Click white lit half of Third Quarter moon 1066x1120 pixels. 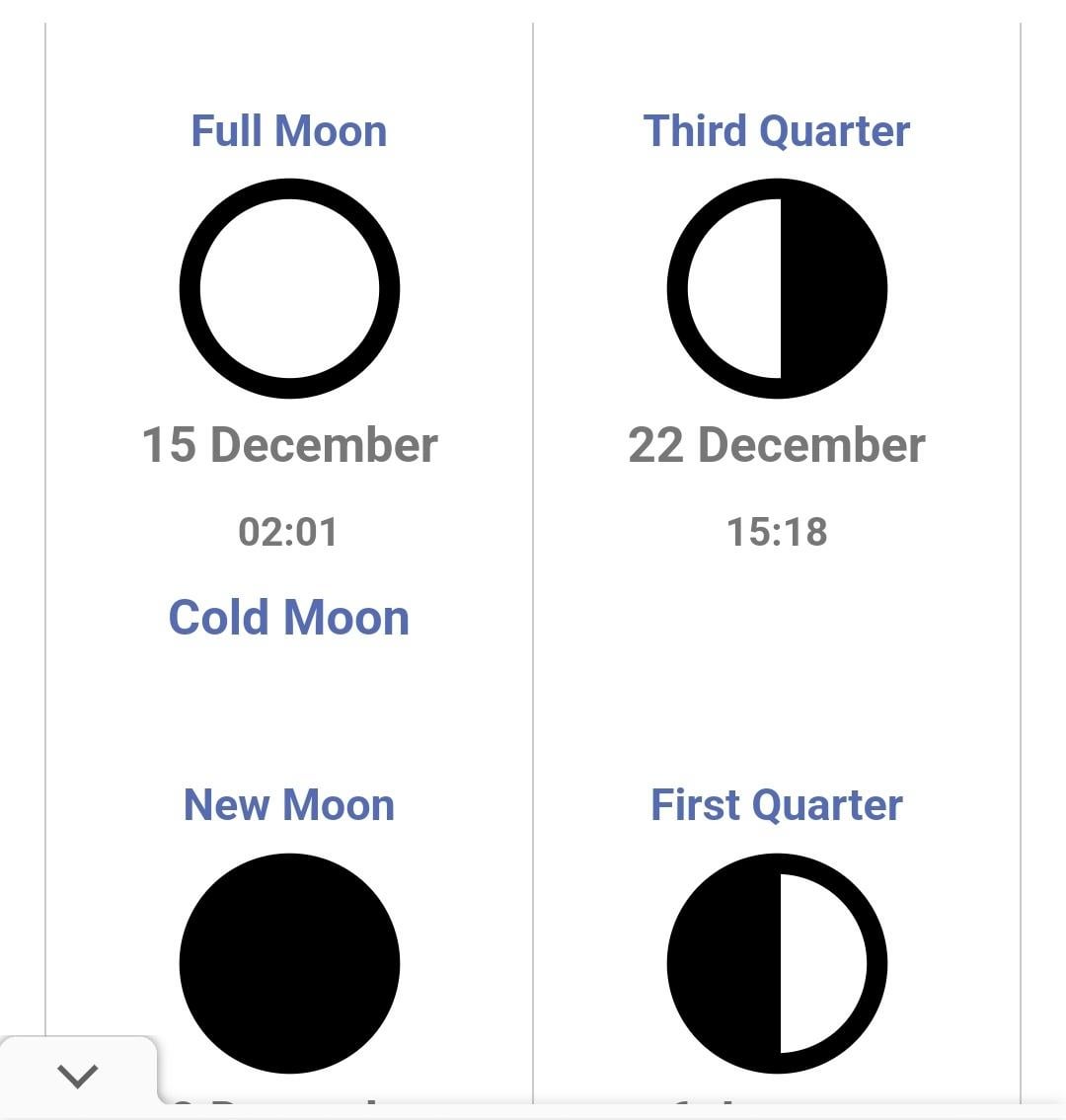(x=734, y=289)
